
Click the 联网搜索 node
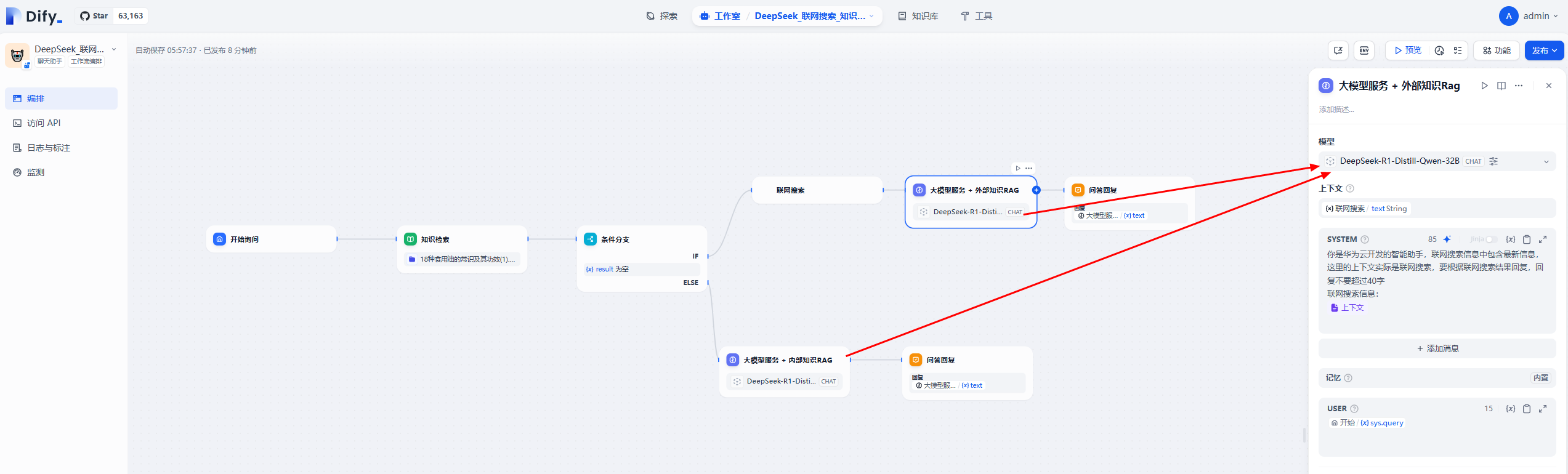817,190
